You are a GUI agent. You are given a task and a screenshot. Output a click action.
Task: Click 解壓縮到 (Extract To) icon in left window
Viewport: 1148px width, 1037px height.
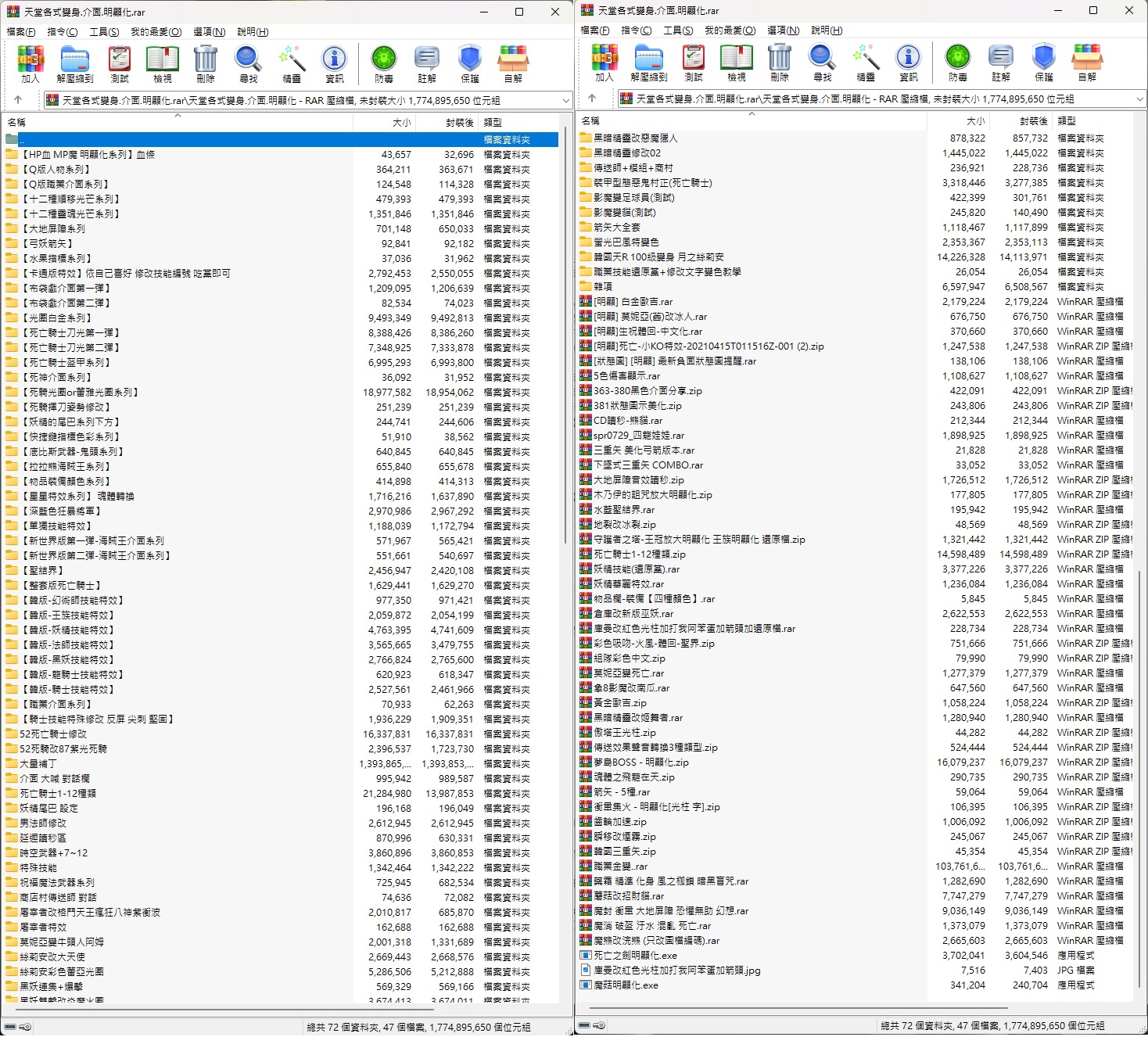coord(75,64)
